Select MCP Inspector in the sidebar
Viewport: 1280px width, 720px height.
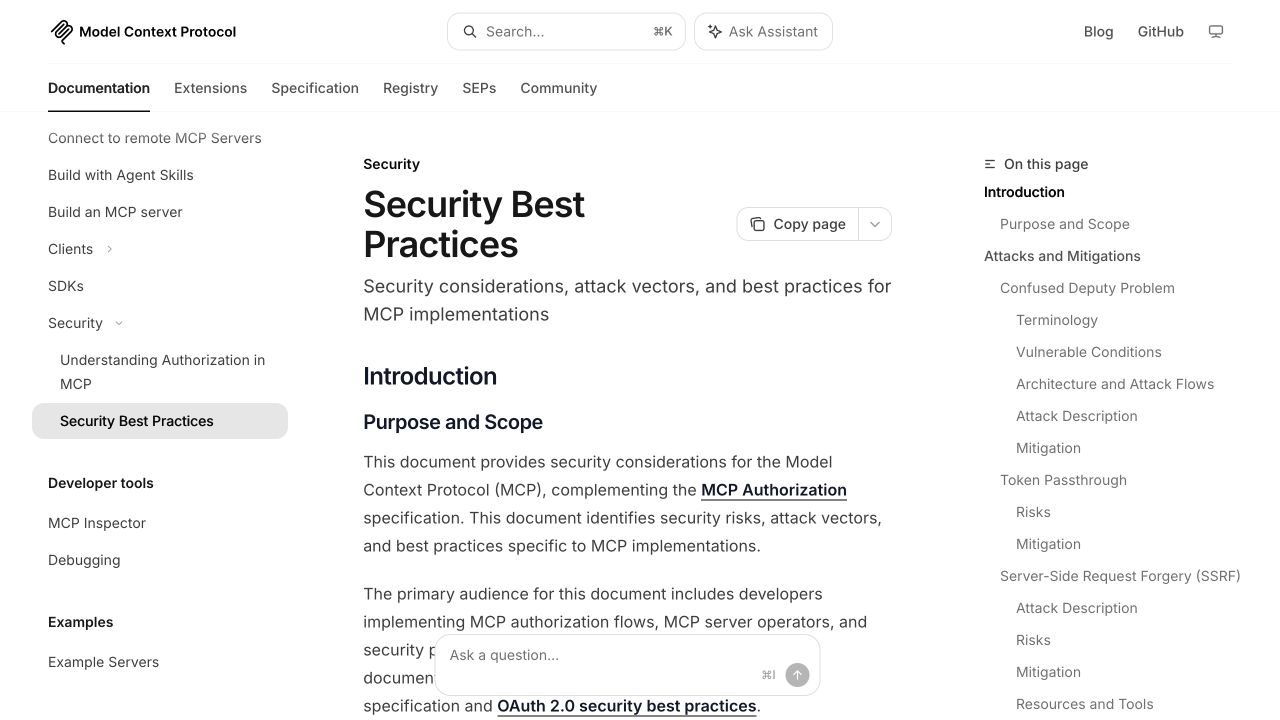pos(97,523)
